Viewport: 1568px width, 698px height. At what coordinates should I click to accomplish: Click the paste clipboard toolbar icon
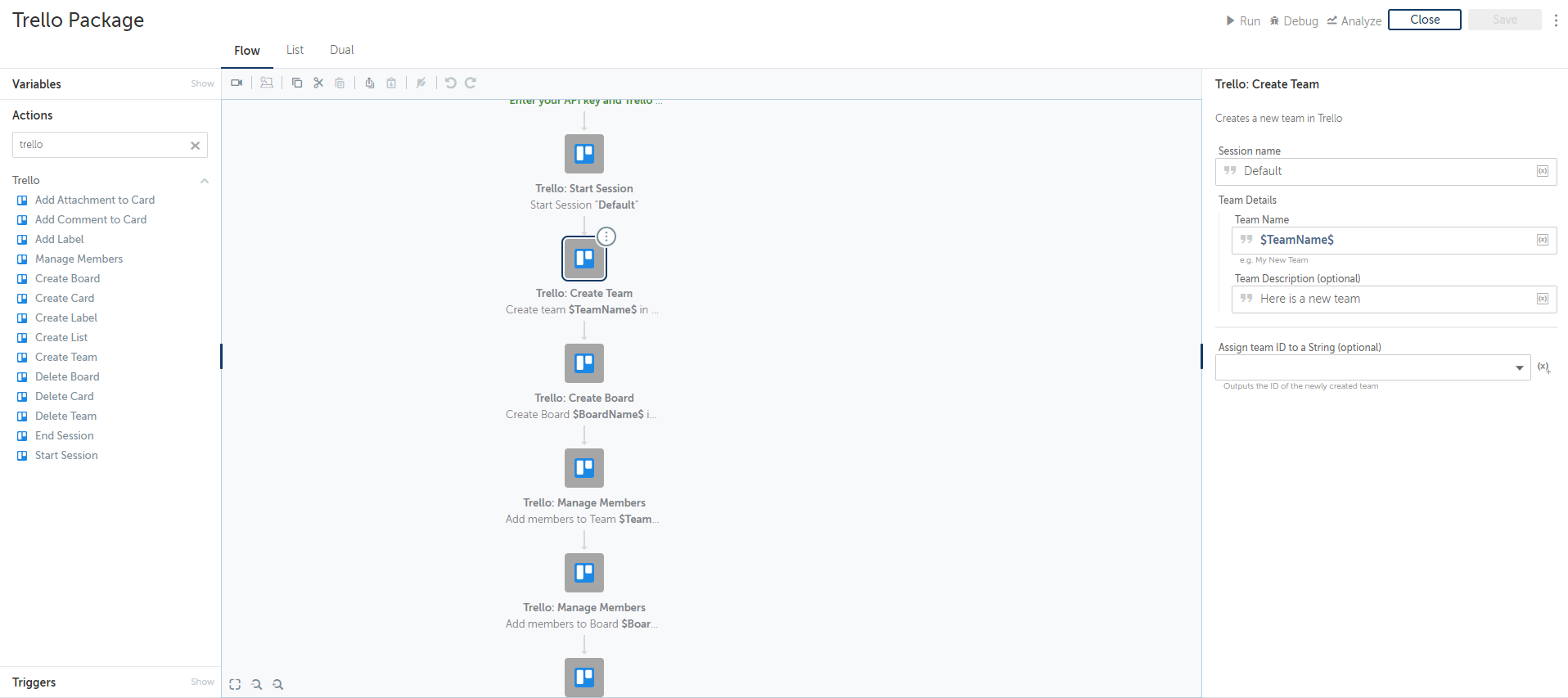340,83
